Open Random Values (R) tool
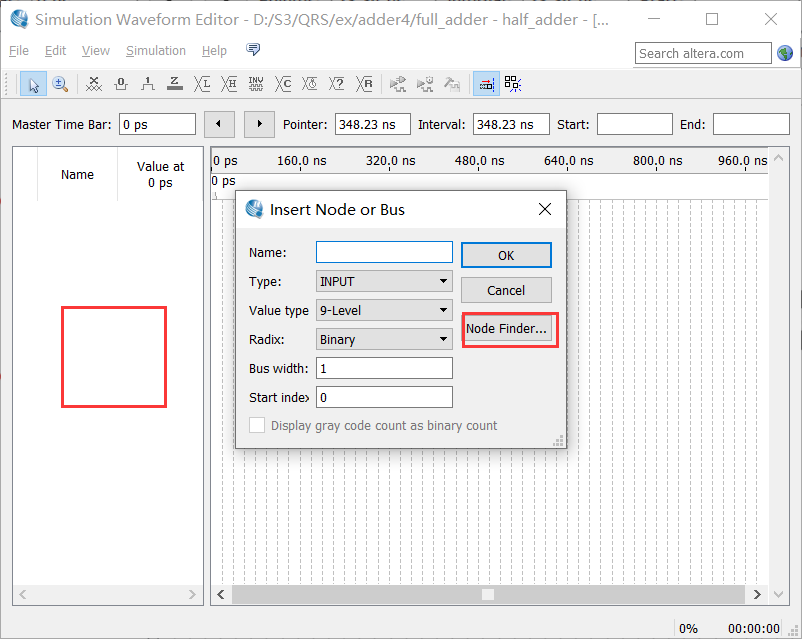This screenshot has height=639, width=802. point(364,84)
